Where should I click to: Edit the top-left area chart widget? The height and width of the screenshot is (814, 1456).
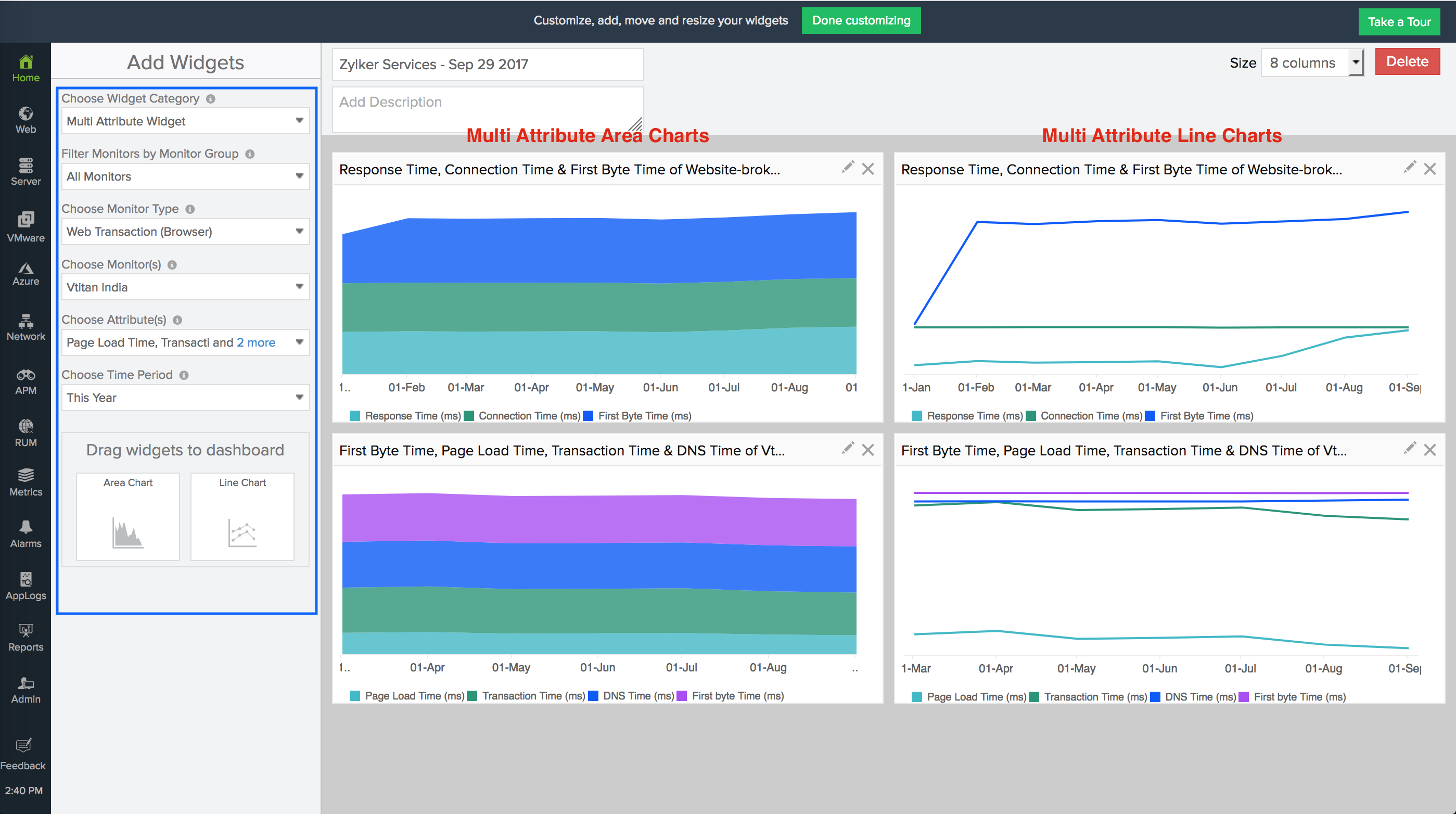pyautogui.click(x=847, y=167)
